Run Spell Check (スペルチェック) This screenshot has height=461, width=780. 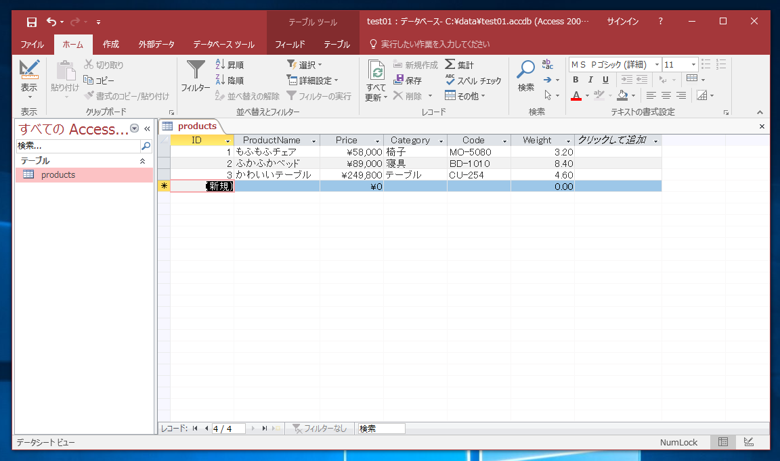(x=473, y=80)
